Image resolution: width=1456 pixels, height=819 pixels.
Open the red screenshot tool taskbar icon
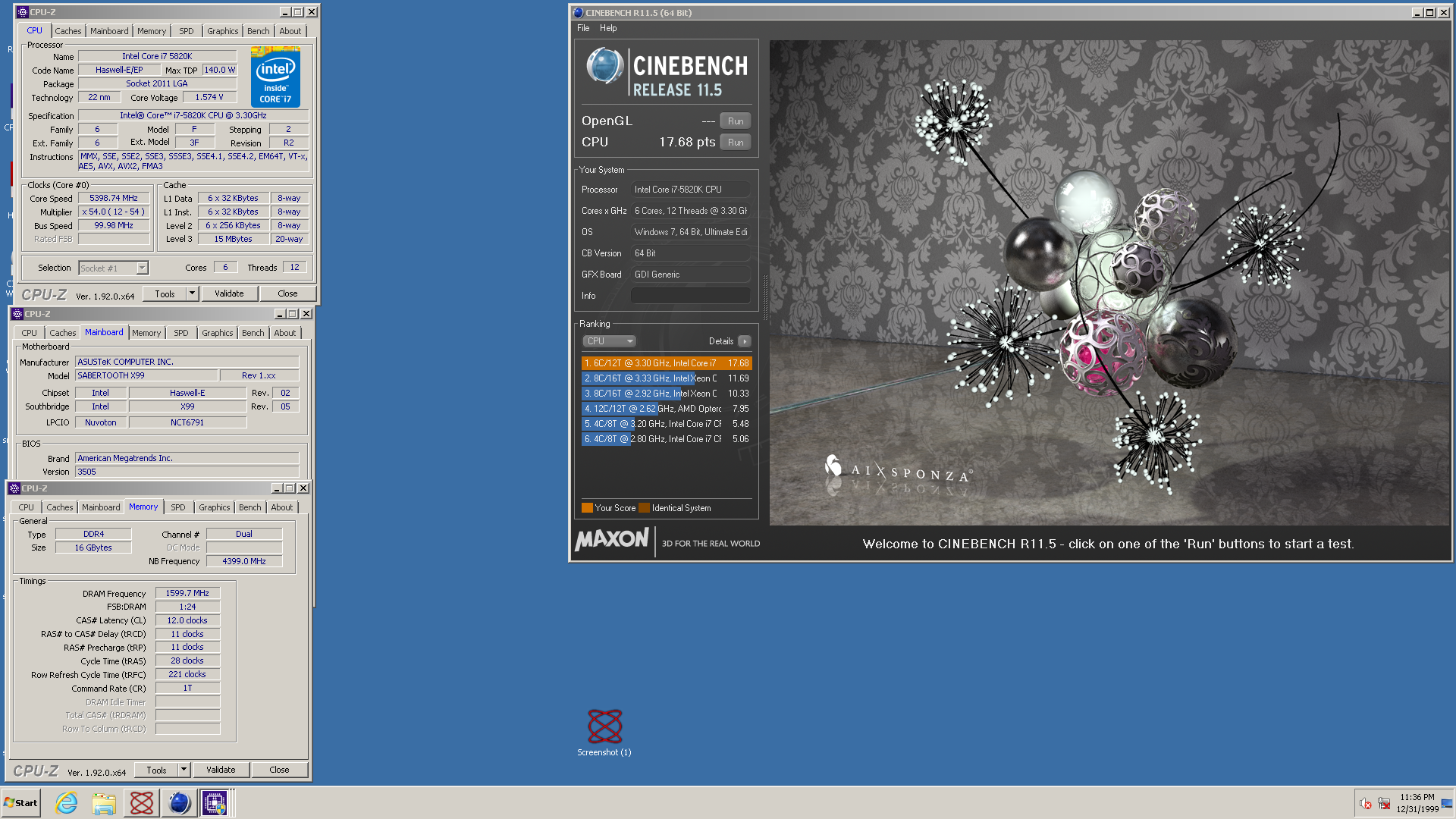click(141, 802)
